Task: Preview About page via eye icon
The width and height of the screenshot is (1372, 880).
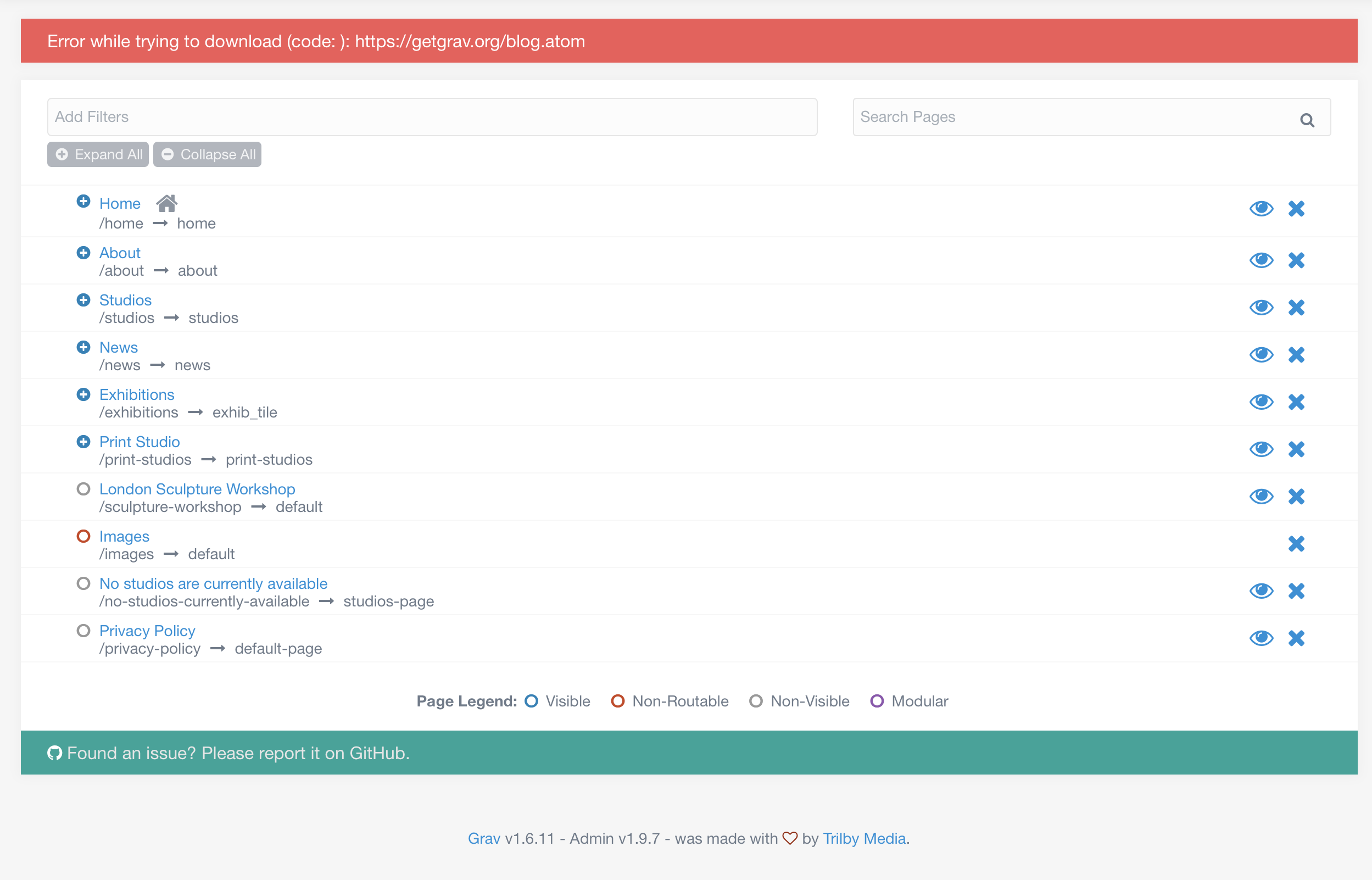Action: (1261, 260)
